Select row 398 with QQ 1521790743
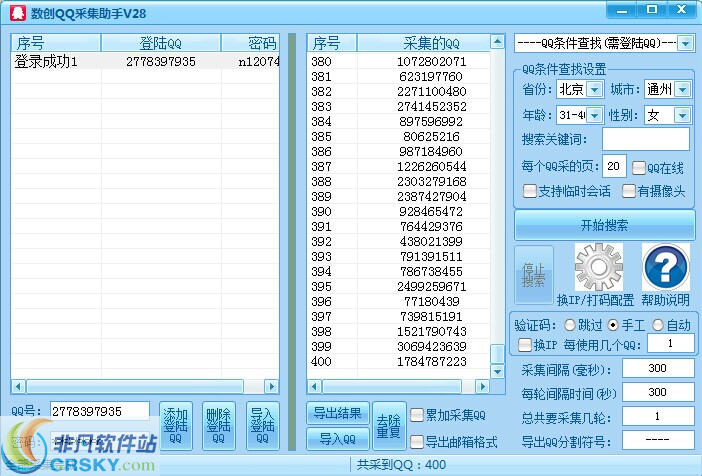The height and width of the screenshot is (476, 702). coord(398,331)
